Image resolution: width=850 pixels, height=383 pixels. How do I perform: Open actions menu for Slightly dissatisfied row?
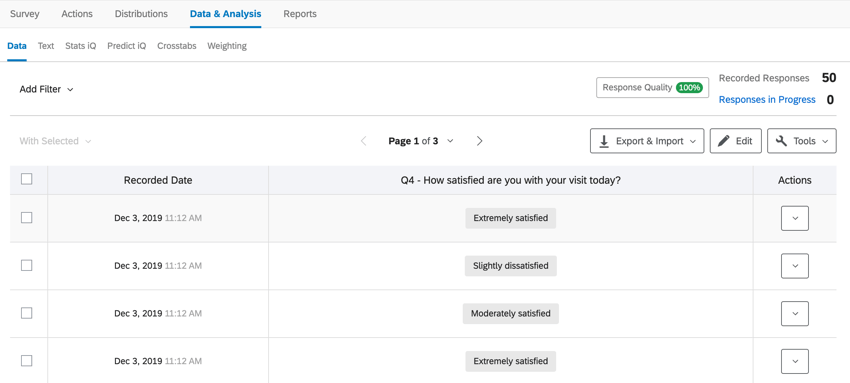795,266
